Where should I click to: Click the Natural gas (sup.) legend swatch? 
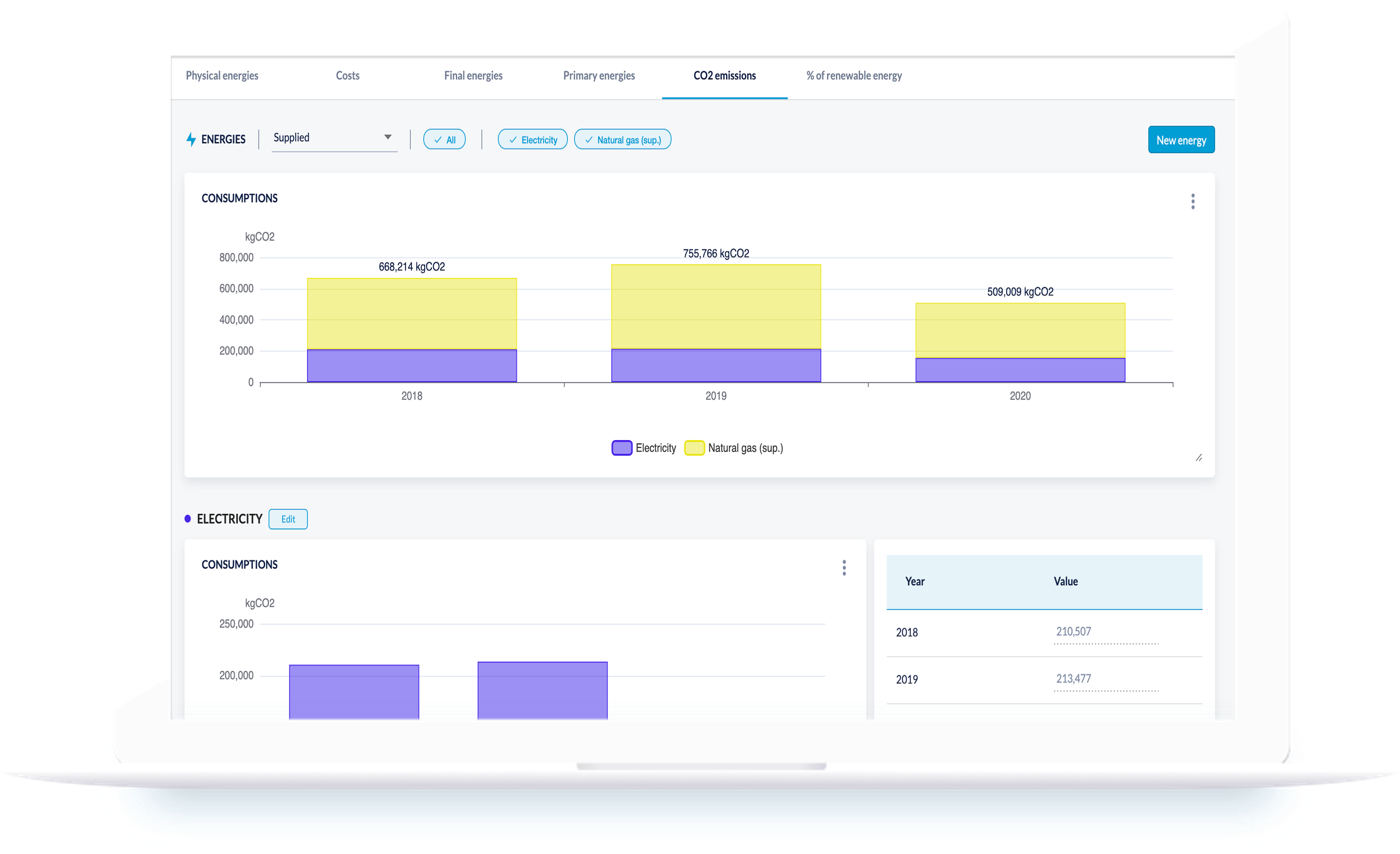[x=694, y=448]
